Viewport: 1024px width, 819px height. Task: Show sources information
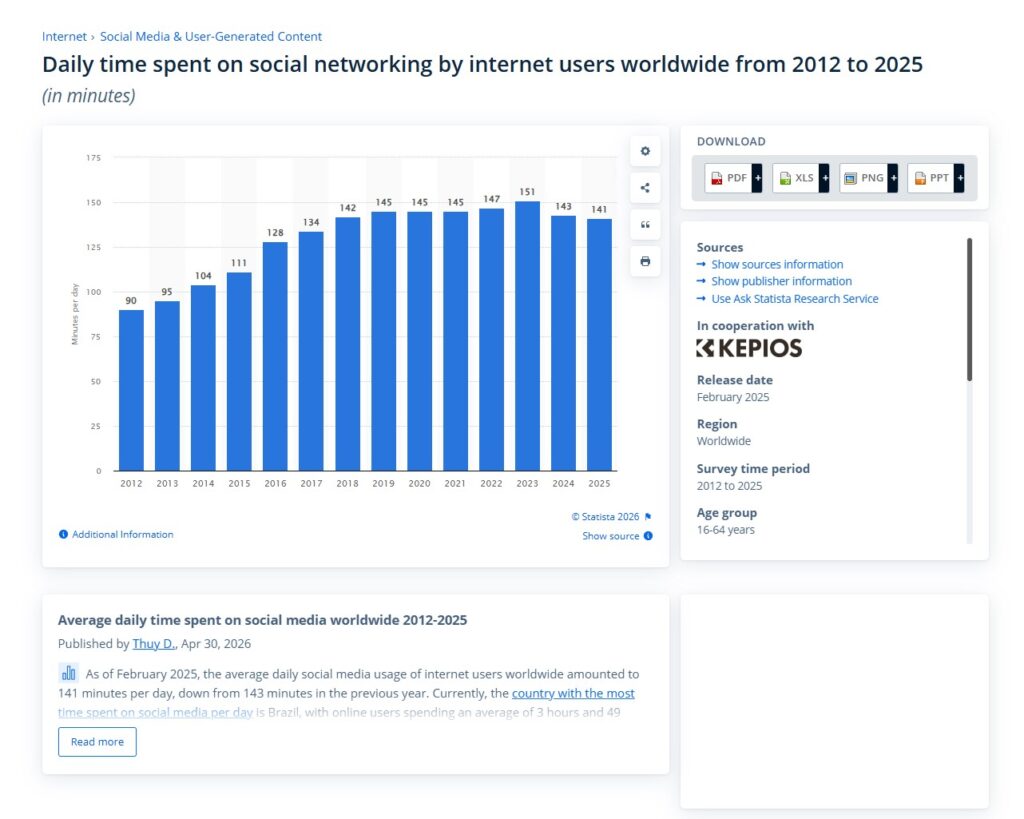777,265
